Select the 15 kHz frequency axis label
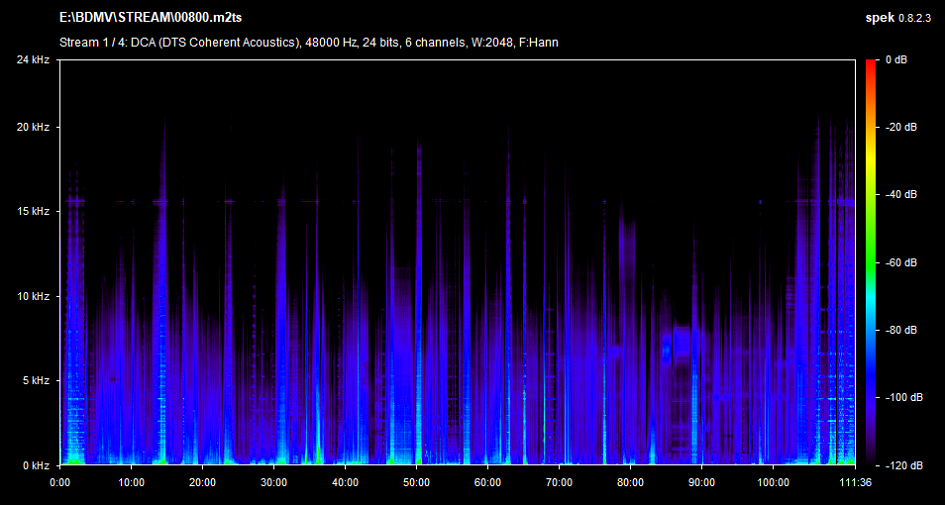The width and height of the screenshot is (945, 505). [33, 212]
